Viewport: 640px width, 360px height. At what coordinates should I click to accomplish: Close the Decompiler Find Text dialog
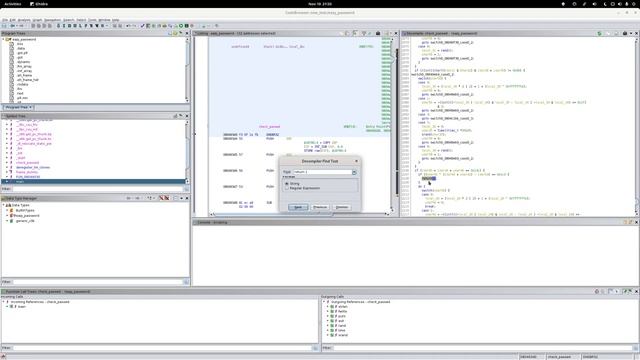[356, 161]
